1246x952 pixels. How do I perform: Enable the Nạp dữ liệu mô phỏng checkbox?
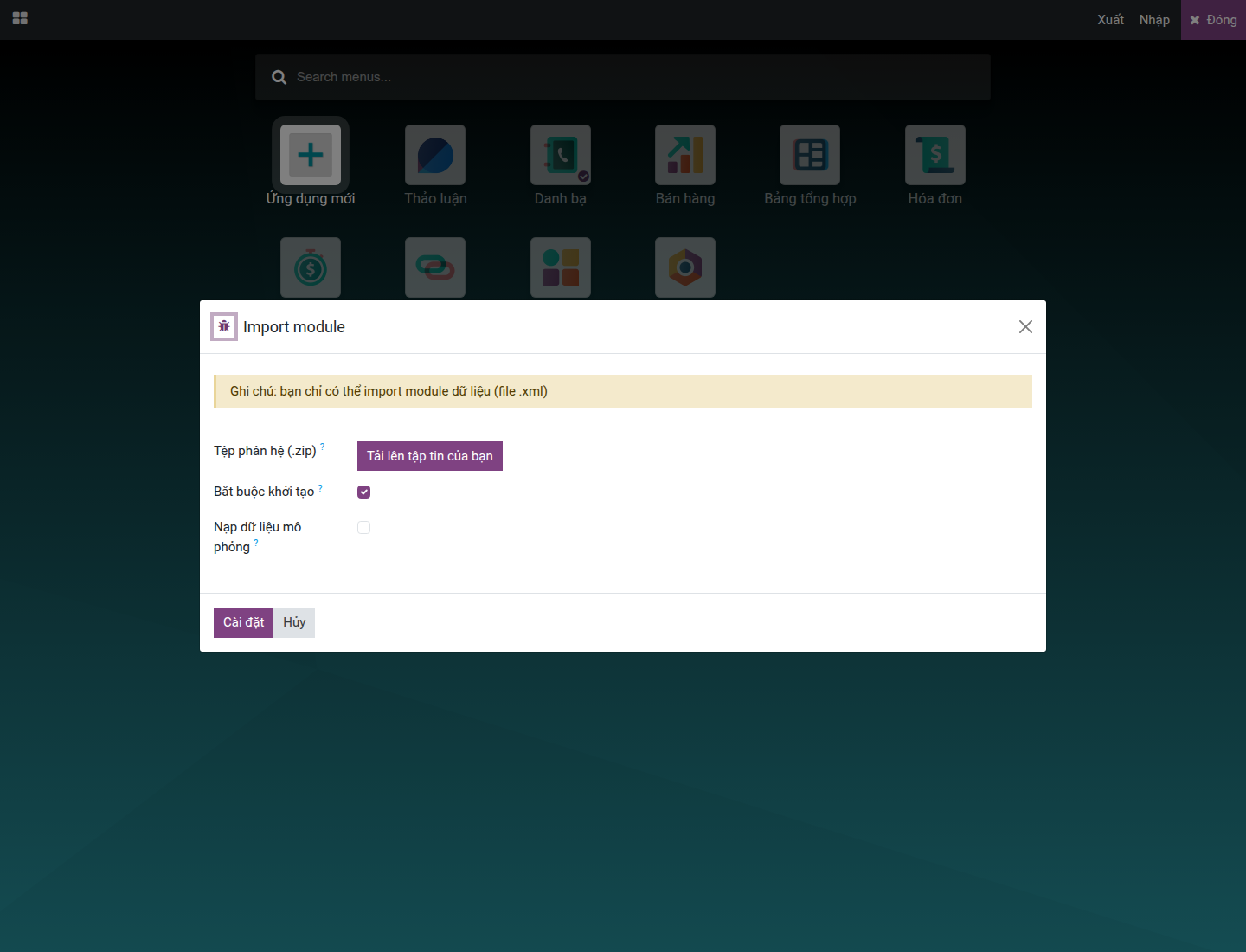pyautogui.click(x=363, y=527)
